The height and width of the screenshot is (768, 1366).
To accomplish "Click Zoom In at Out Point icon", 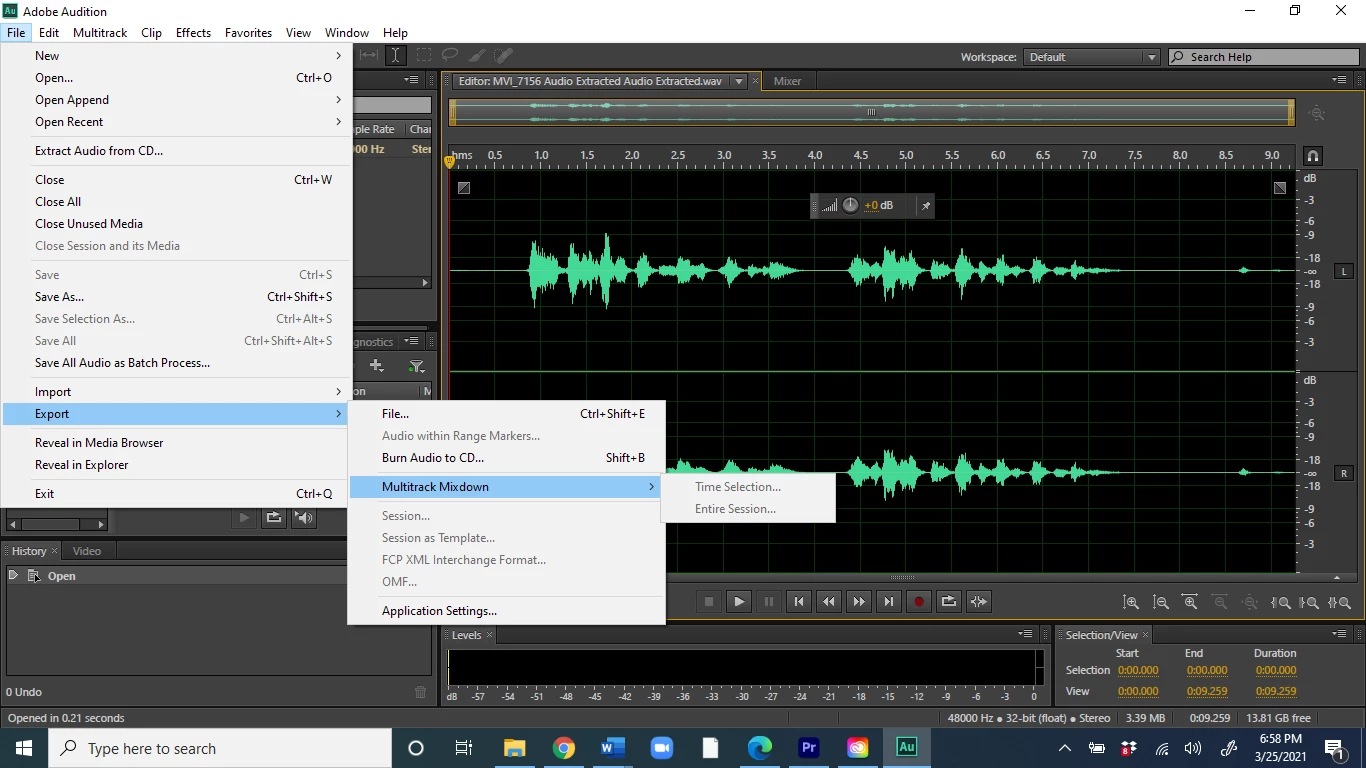I will click(1311, 602).
